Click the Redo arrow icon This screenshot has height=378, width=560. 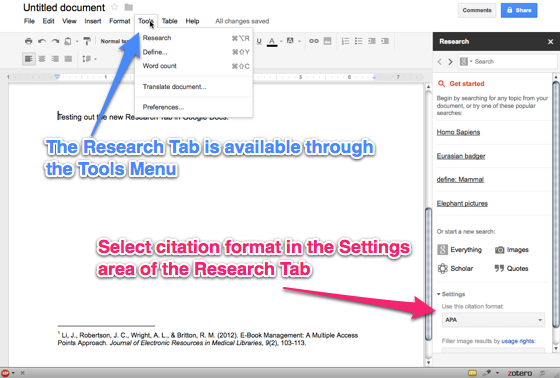(55, 41)
